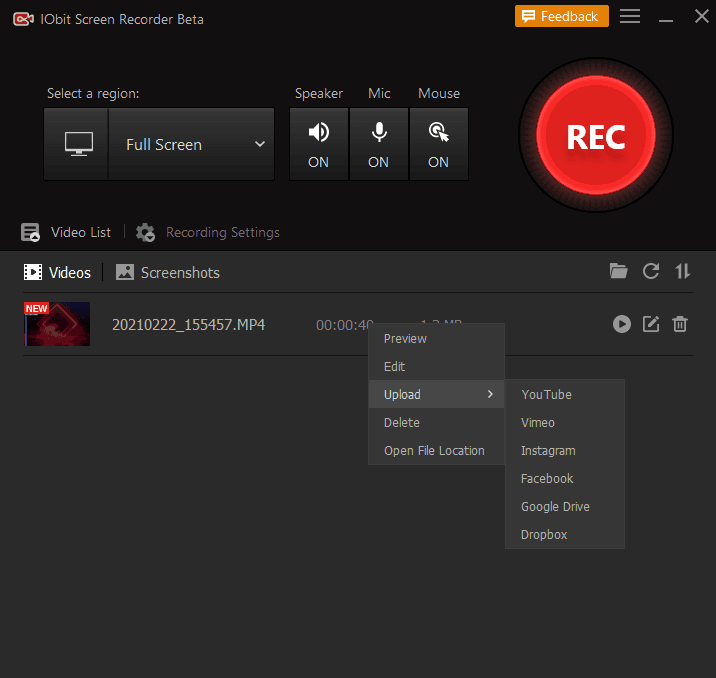Start recording with the REC button
This screenshot has width=716, height=678.
click(596, 135)
